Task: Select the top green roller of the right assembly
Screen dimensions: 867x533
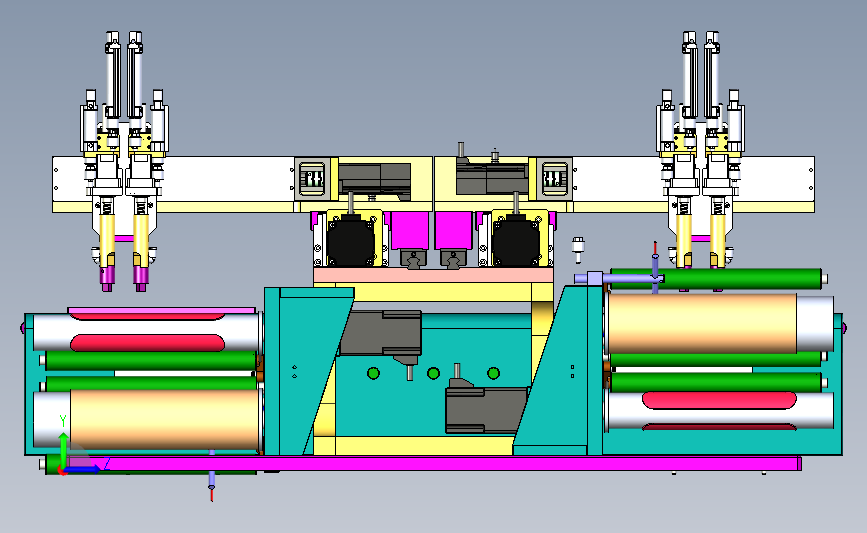Action: click(716, 279)
